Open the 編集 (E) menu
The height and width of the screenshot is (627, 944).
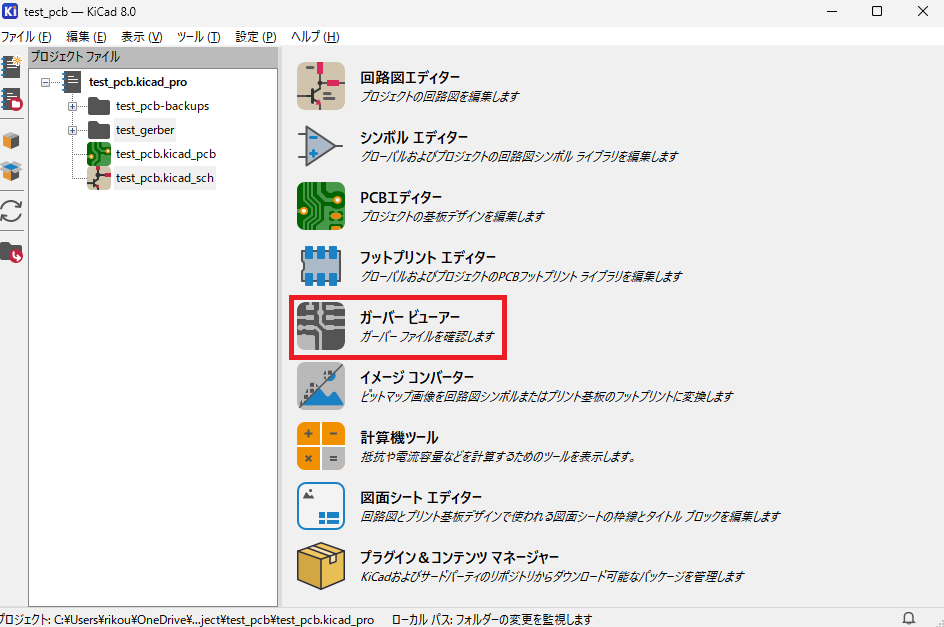[x=86, y=37]
